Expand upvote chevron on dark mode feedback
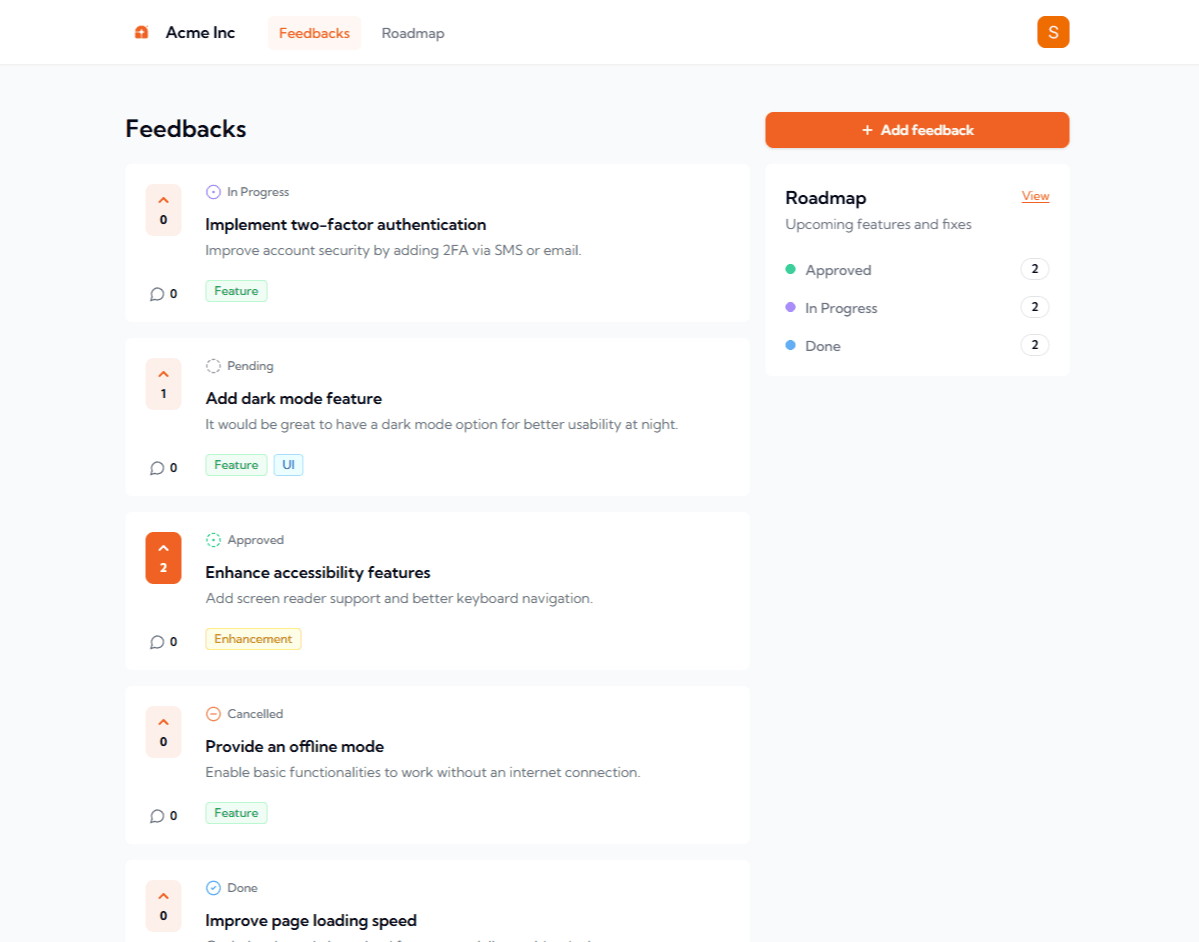This screenshot has height=942, width=1199. tap(163, 377)
